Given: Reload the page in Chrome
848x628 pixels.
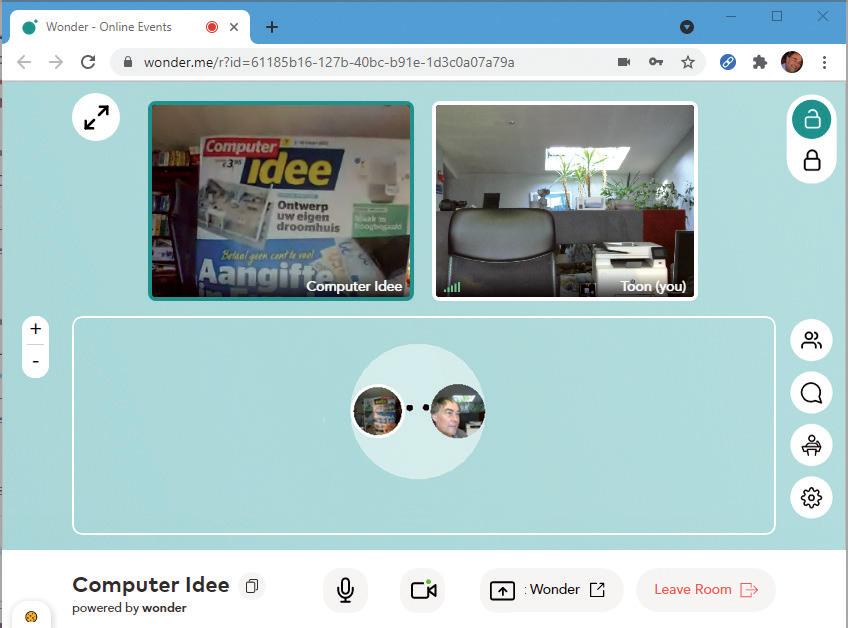Looking at the screenshot, I should coord(88,62).
